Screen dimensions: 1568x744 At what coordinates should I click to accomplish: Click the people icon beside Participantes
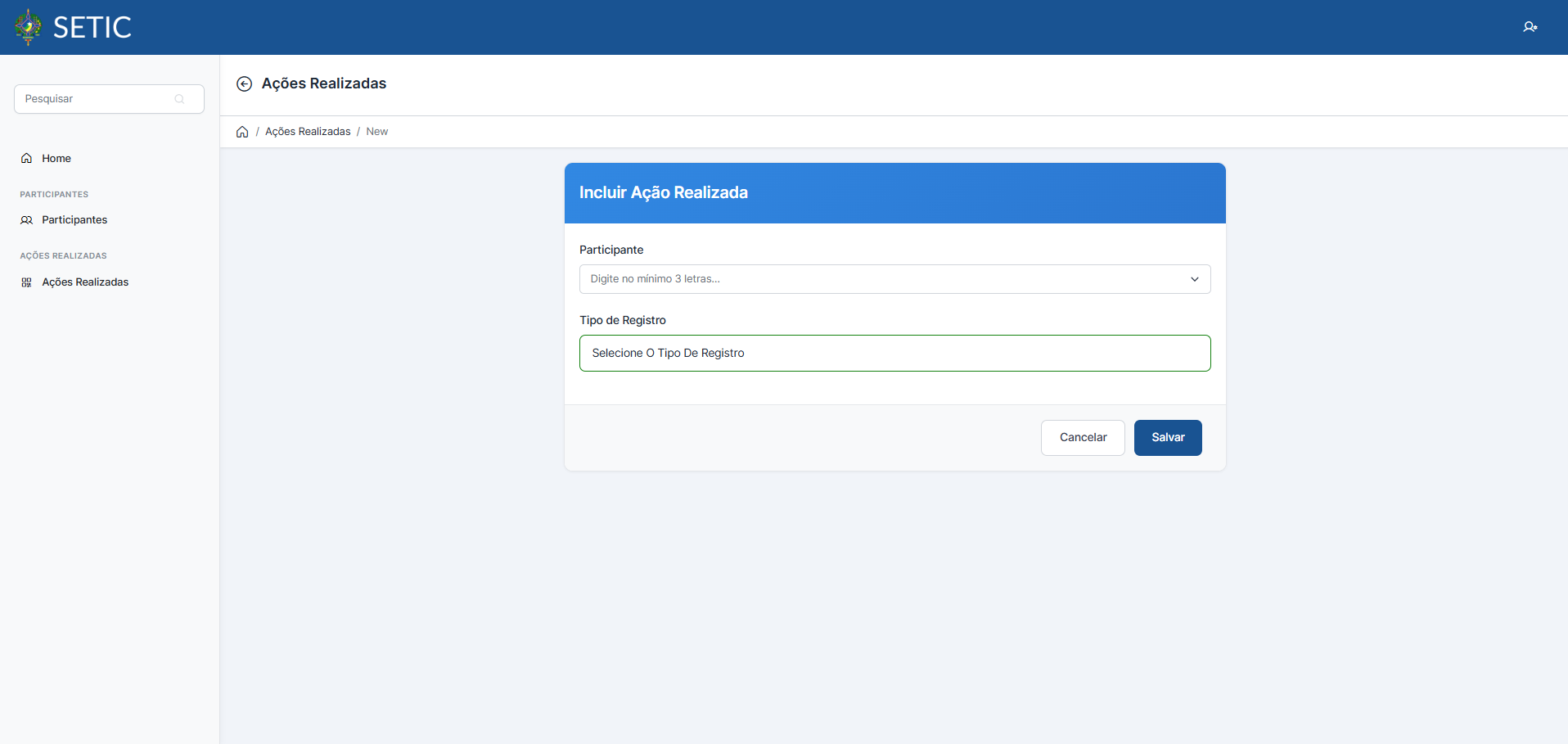(x=27, y=220)
